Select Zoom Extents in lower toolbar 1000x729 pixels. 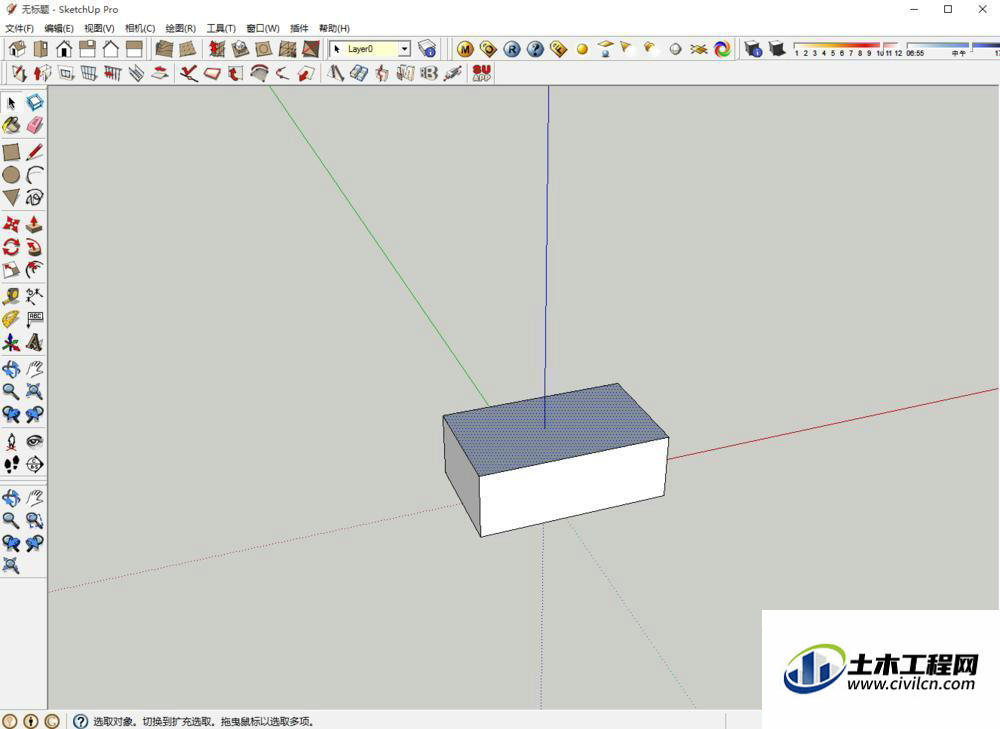[x=11, y=565]
